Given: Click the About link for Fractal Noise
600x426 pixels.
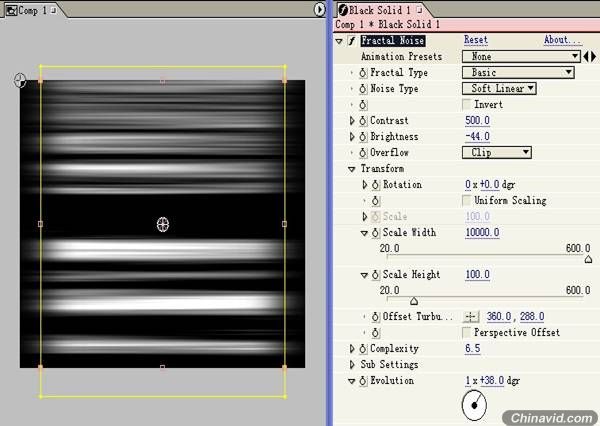Looking at the screenshot, I should (562, 40).
